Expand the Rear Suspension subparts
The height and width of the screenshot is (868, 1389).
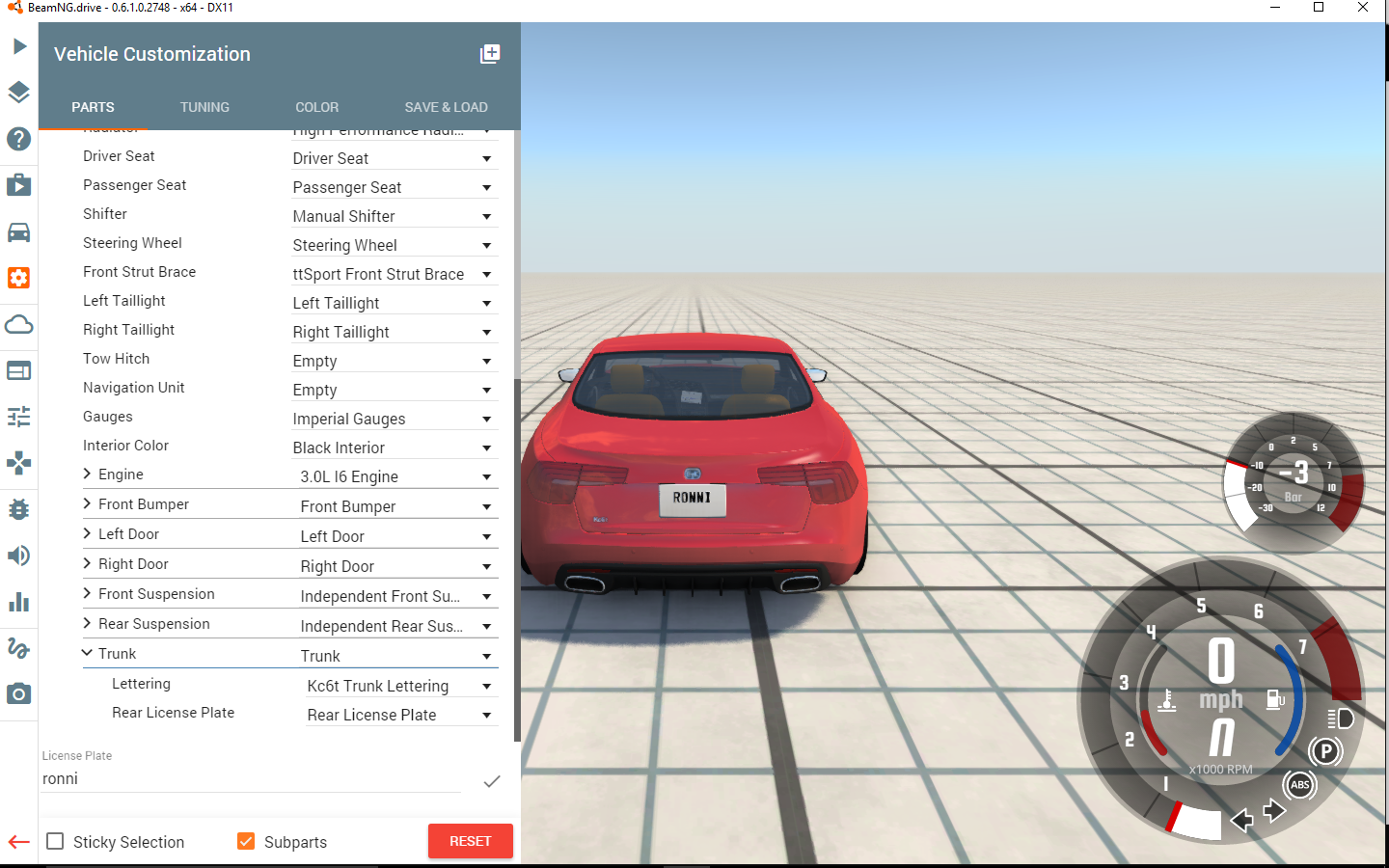[x=87, y=623]
